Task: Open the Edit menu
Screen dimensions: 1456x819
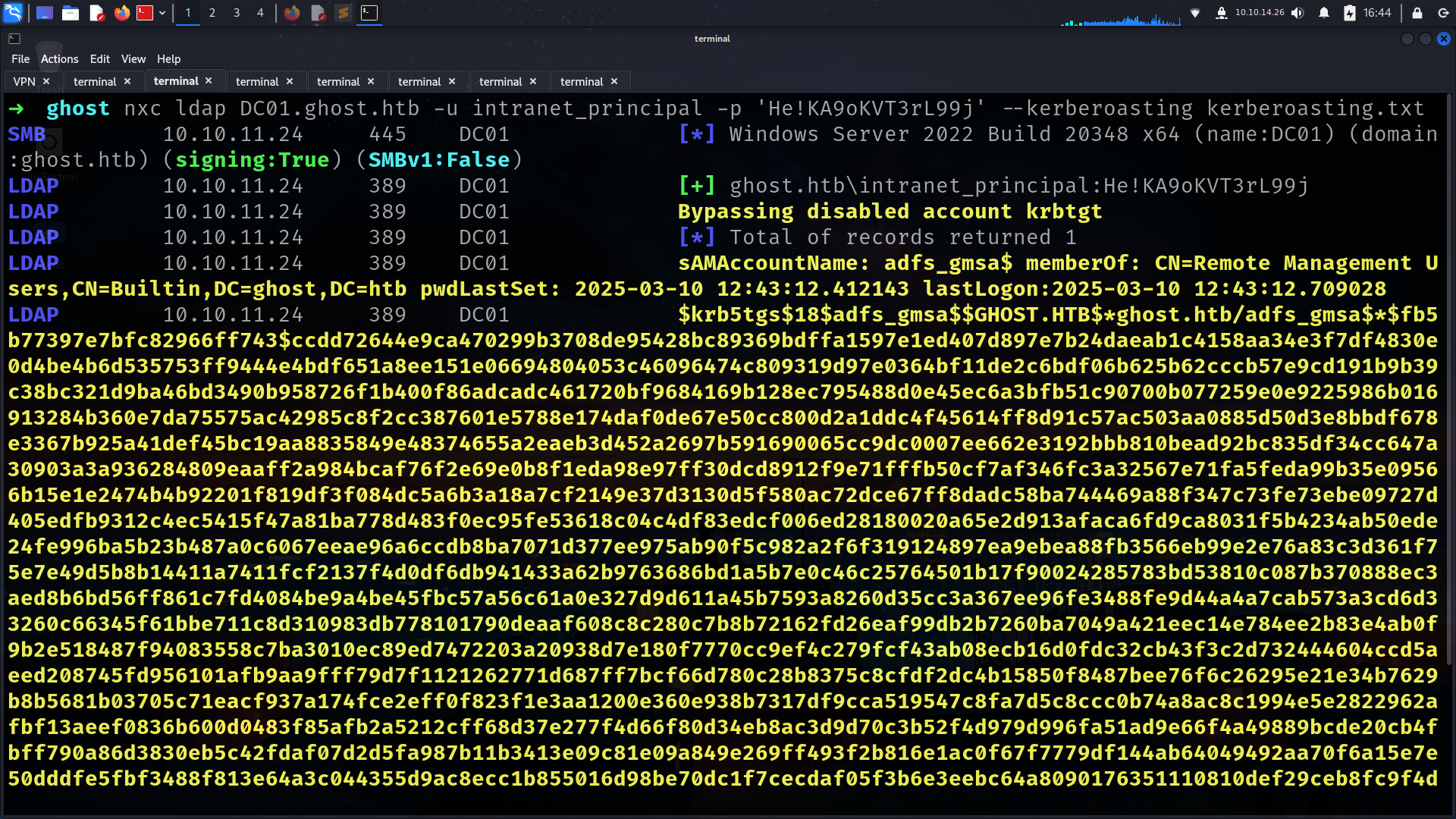Action: [x=99, y=59]
